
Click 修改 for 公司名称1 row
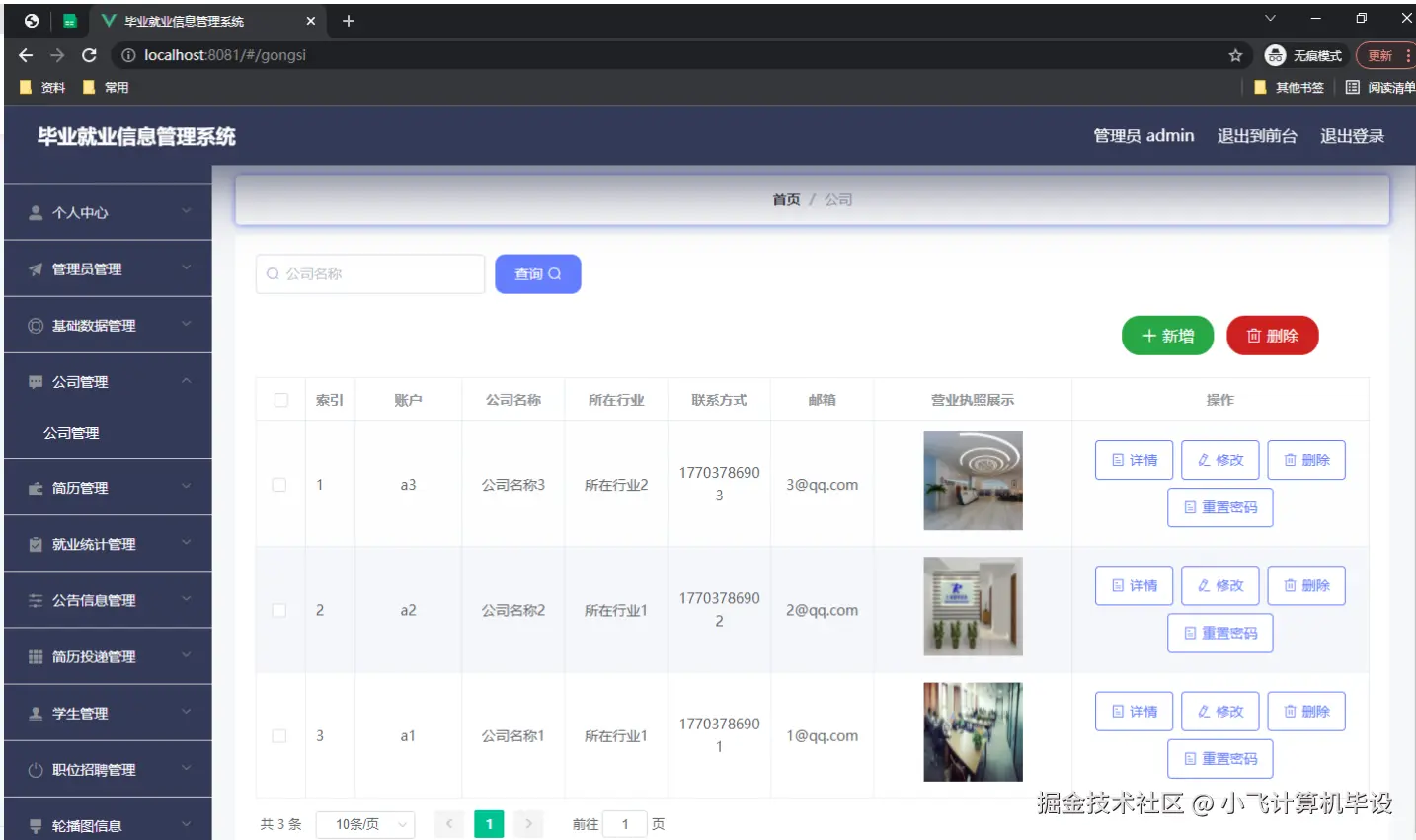1220,711
